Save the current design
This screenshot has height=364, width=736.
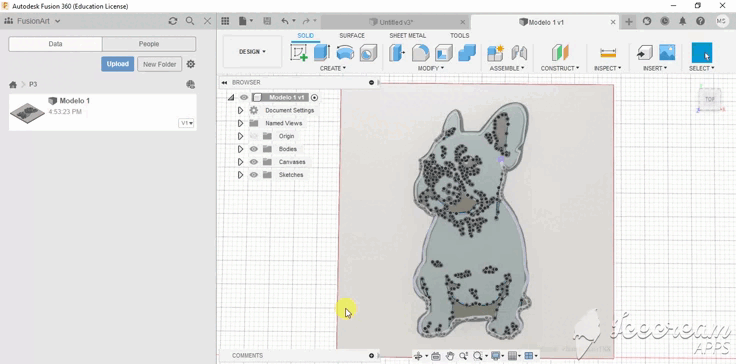click(267, 21)
